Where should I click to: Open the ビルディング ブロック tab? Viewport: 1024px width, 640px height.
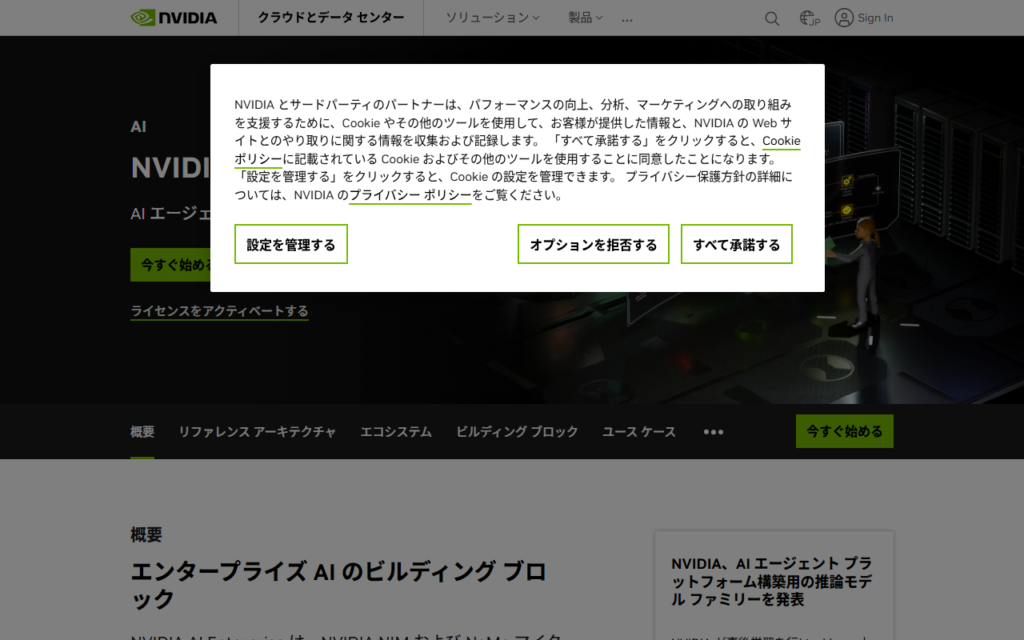pos(517,432)
